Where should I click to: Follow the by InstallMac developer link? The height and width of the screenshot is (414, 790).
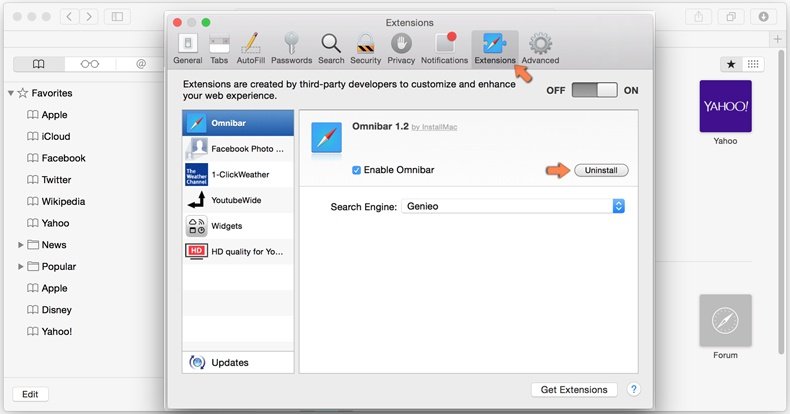(x=434, y=127)
